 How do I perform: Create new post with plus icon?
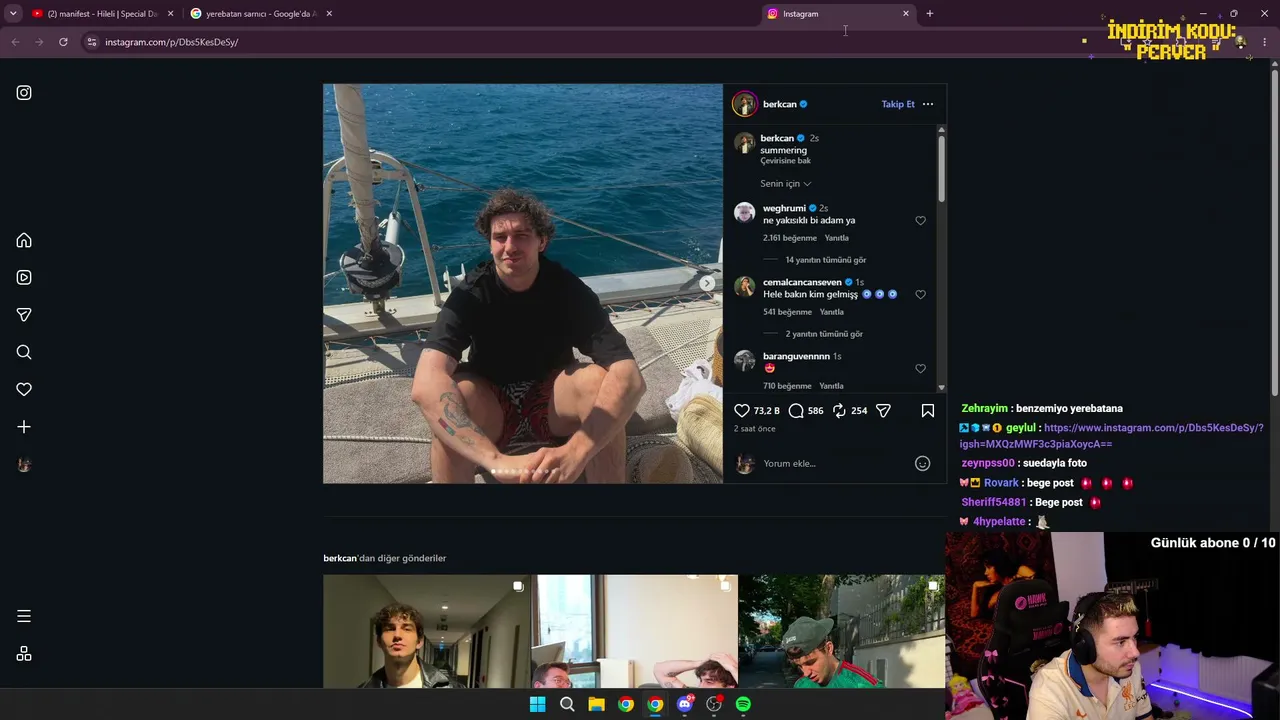[24, 427]
